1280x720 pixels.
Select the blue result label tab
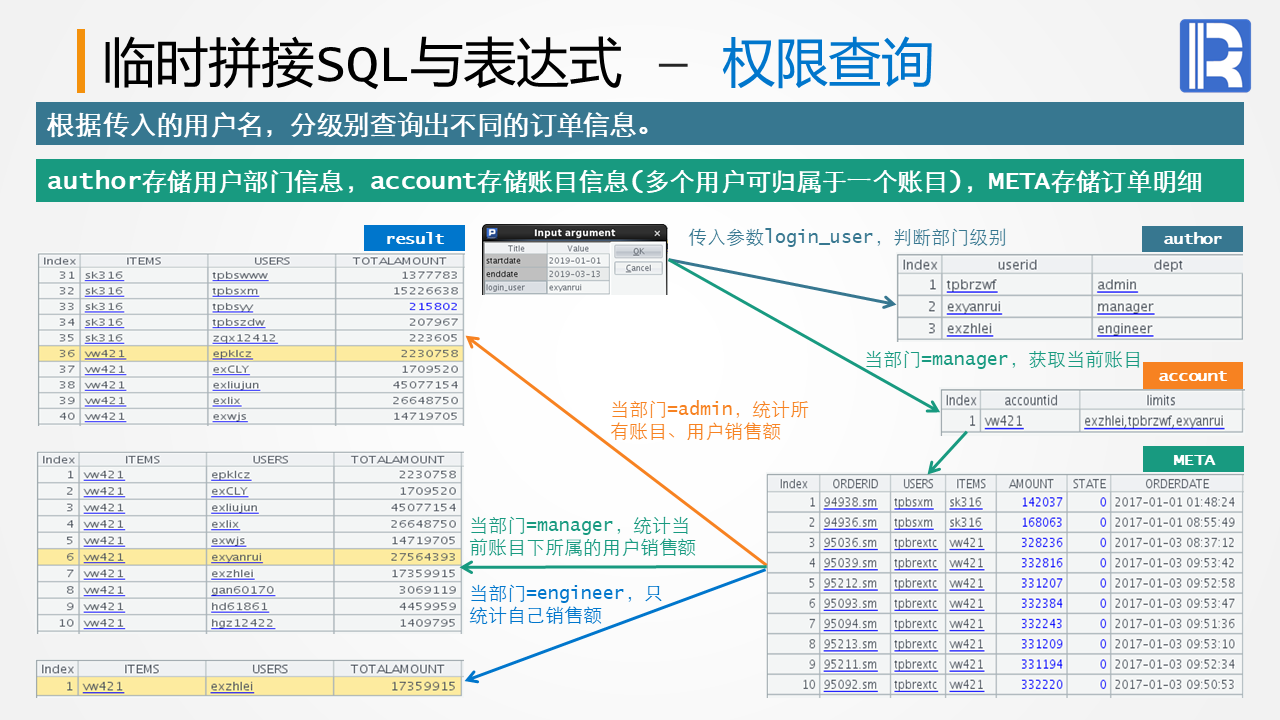tap(414, 238)
